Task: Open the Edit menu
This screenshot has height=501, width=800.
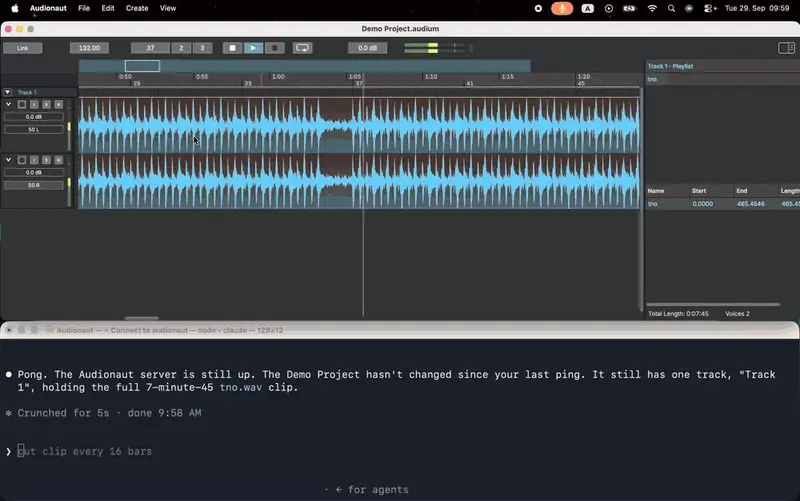Action: click(108, 8)
